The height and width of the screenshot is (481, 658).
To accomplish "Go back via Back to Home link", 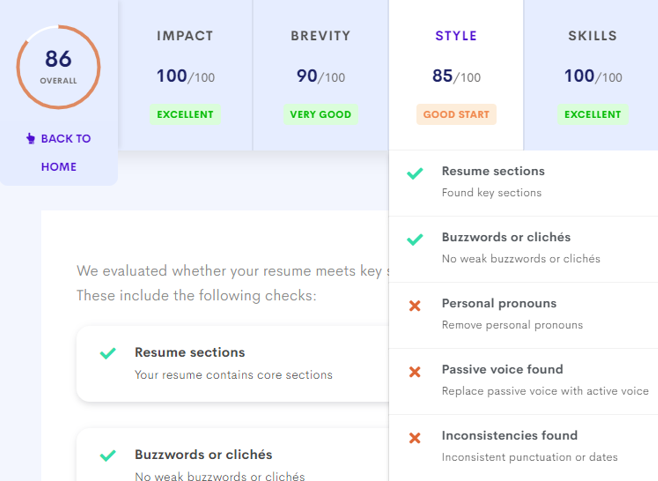I will point(59,152).
